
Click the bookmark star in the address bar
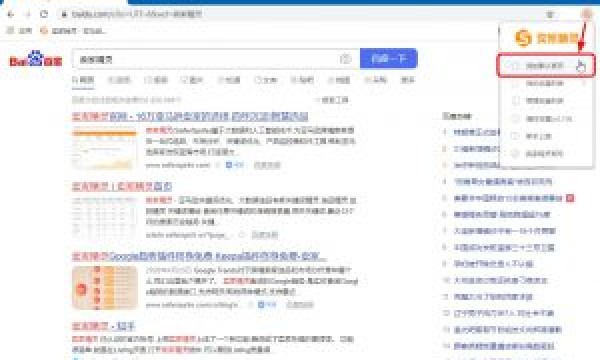pyautogui.click(x=550, y=15)
